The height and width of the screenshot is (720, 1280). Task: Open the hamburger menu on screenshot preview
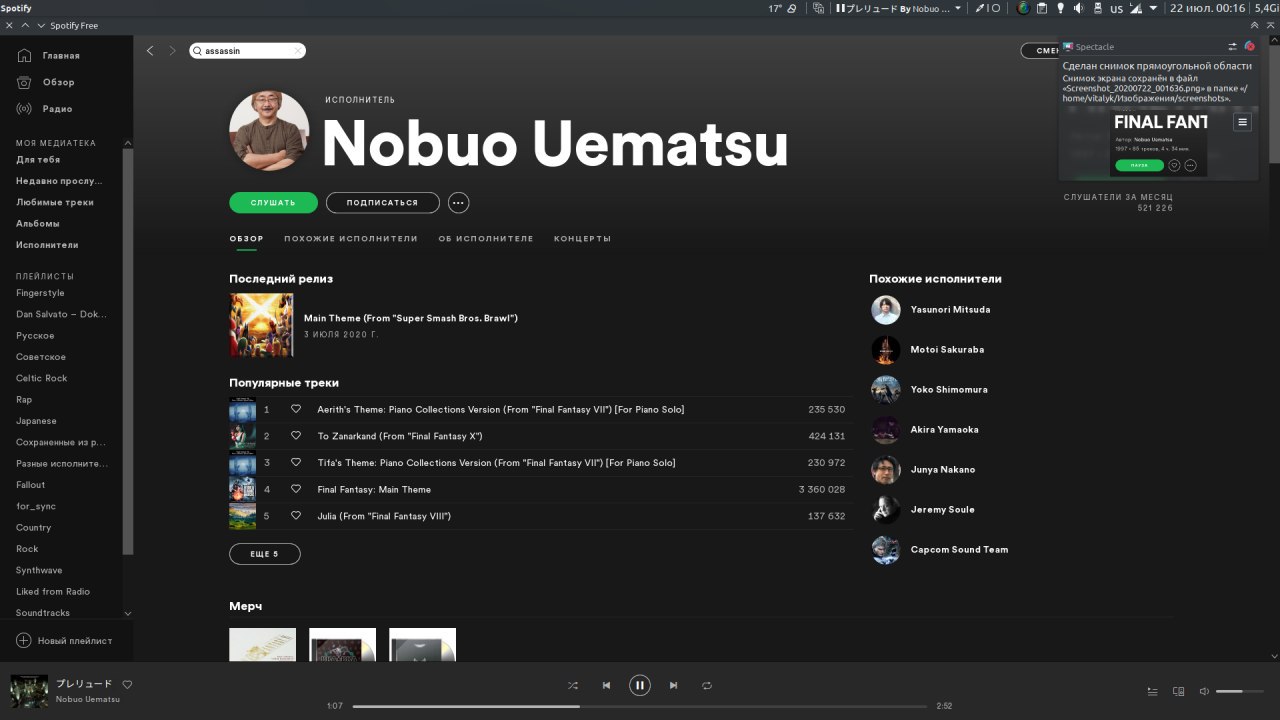tap(1242, 122)
